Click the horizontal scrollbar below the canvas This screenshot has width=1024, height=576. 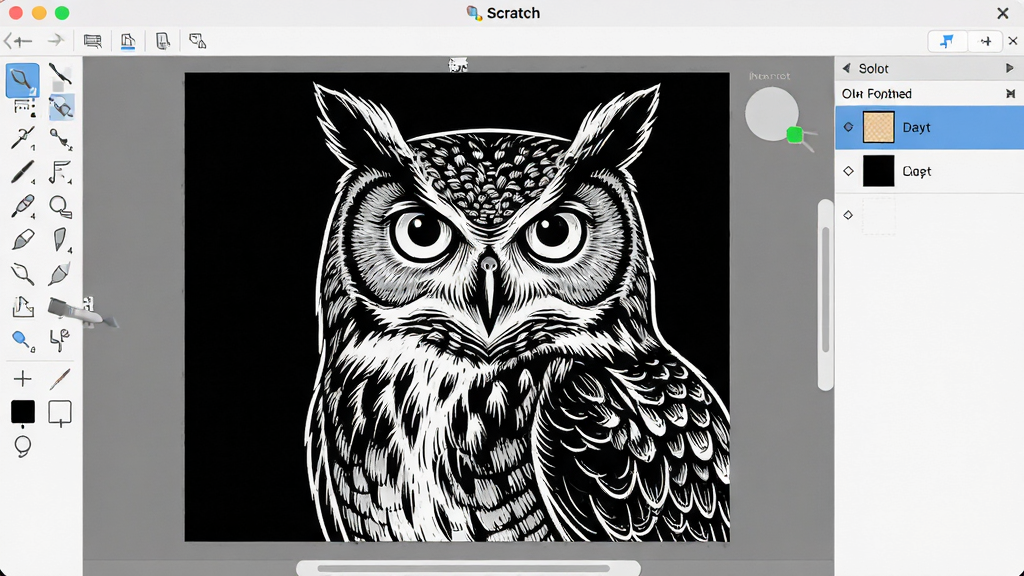click(468, 568)
